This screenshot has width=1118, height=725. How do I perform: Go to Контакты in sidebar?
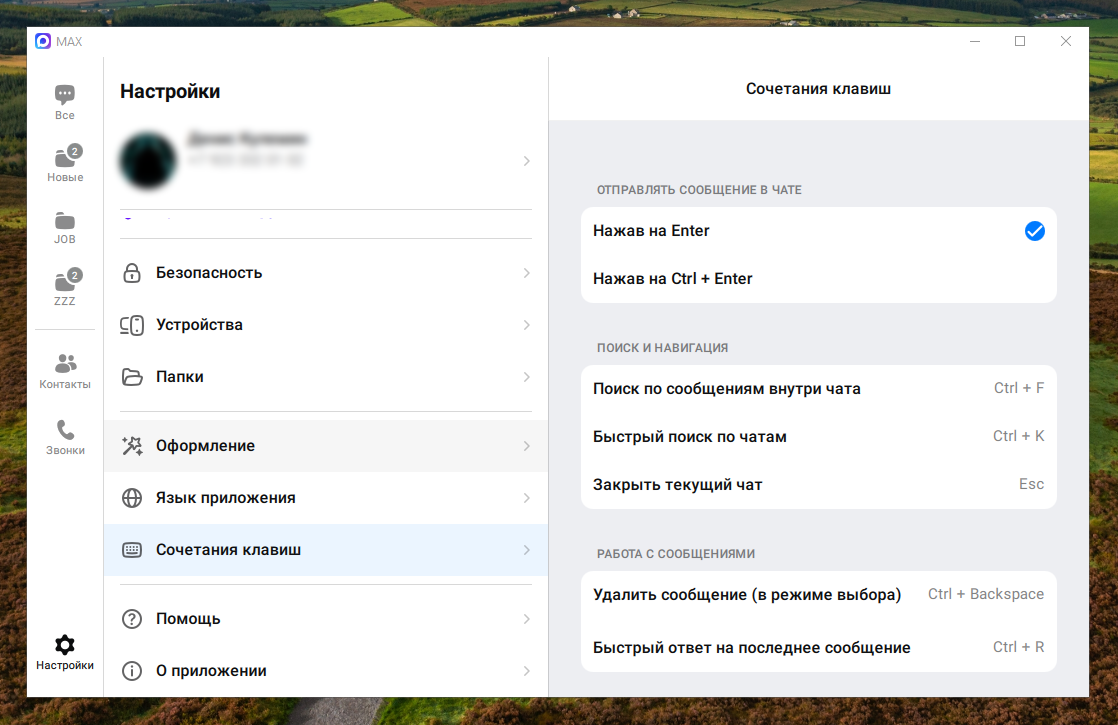click(65, 364)
